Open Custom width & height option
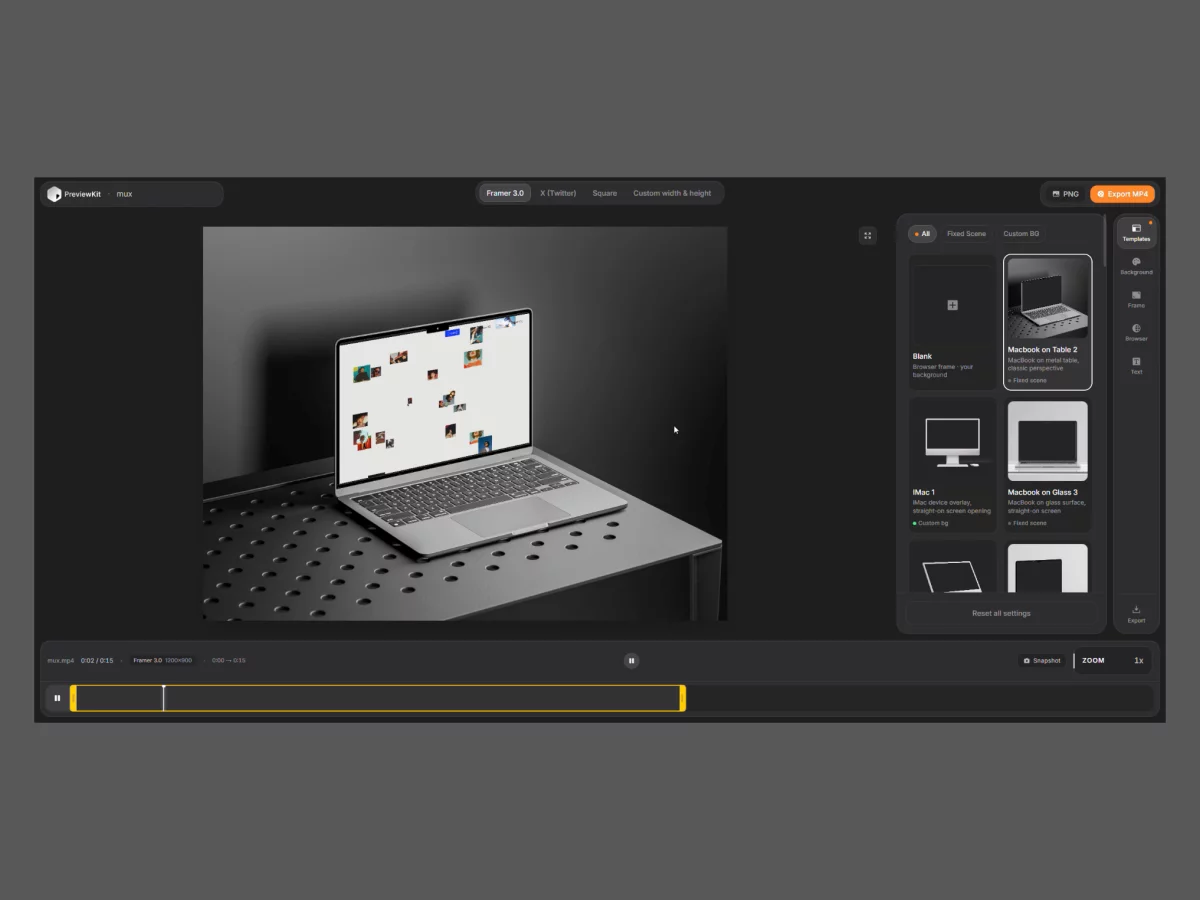This screenshot has width=1200, height=900. (672, 193)
